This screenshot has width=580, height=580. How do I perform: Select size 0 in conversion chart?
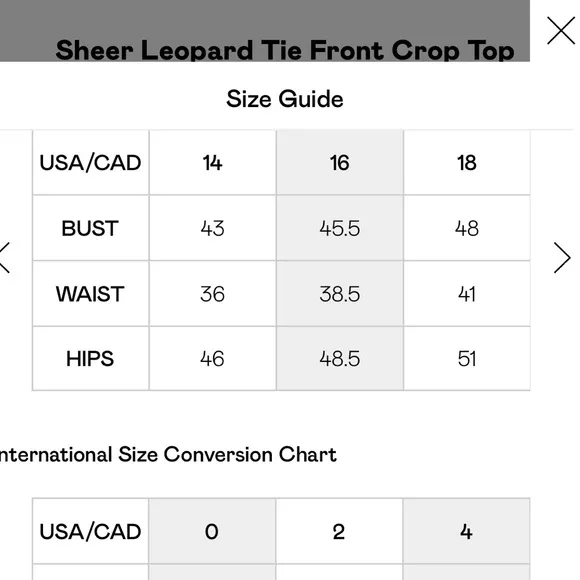pyautogui.click(x=212, y=532)
